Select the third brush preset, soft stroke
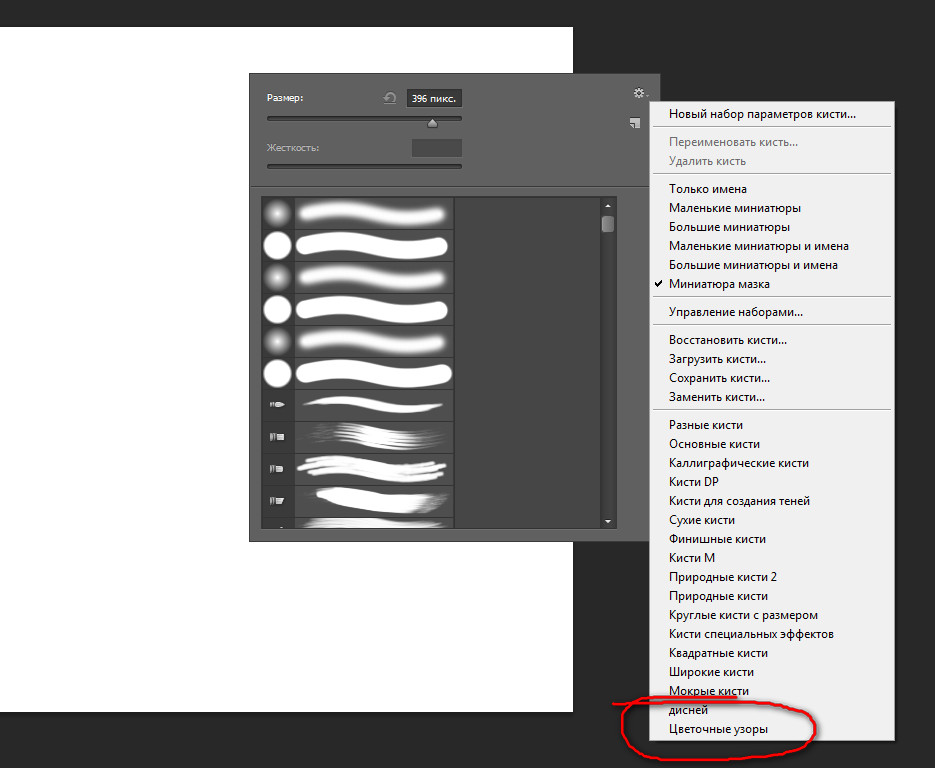The image size is (935, 768). click(x=357, y=278)
